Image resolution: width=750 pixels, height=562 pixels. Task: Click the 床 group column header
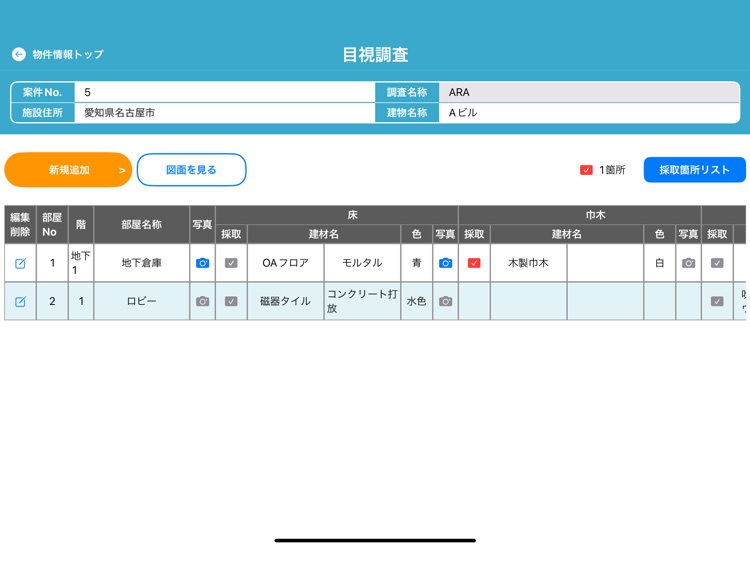(337, 215)
